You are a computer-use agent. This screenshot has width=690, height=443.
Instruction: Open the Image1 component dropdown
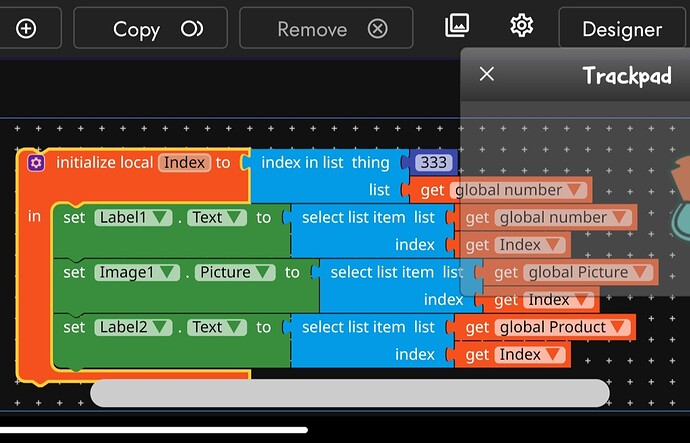coord(137,272)
